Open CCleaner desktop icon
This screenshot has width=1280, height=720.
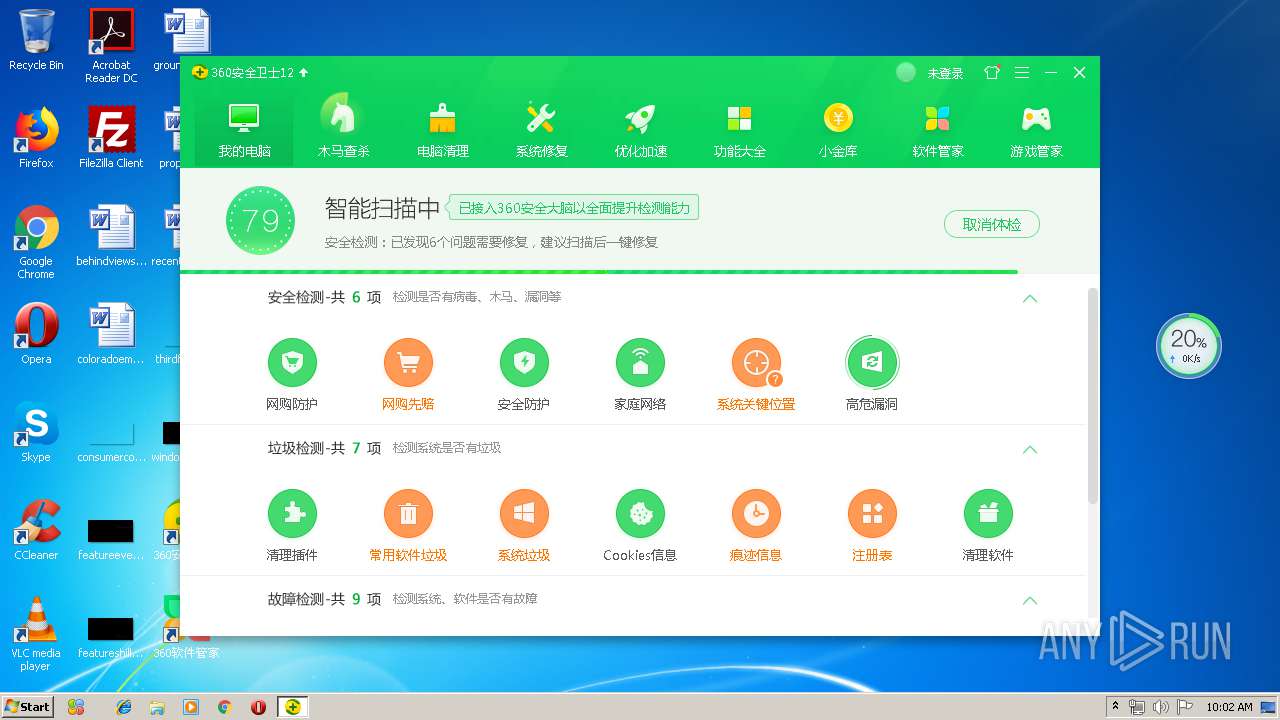(x=36, y=530)
